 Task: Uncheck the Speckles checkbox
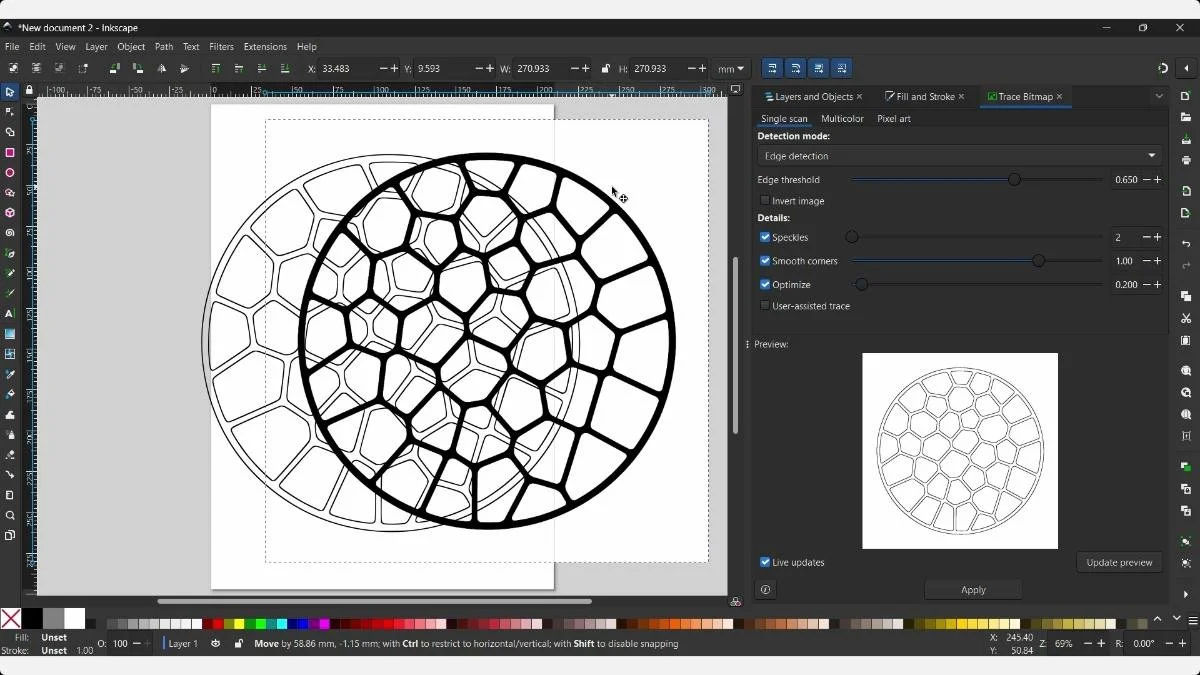click(765, 237)
